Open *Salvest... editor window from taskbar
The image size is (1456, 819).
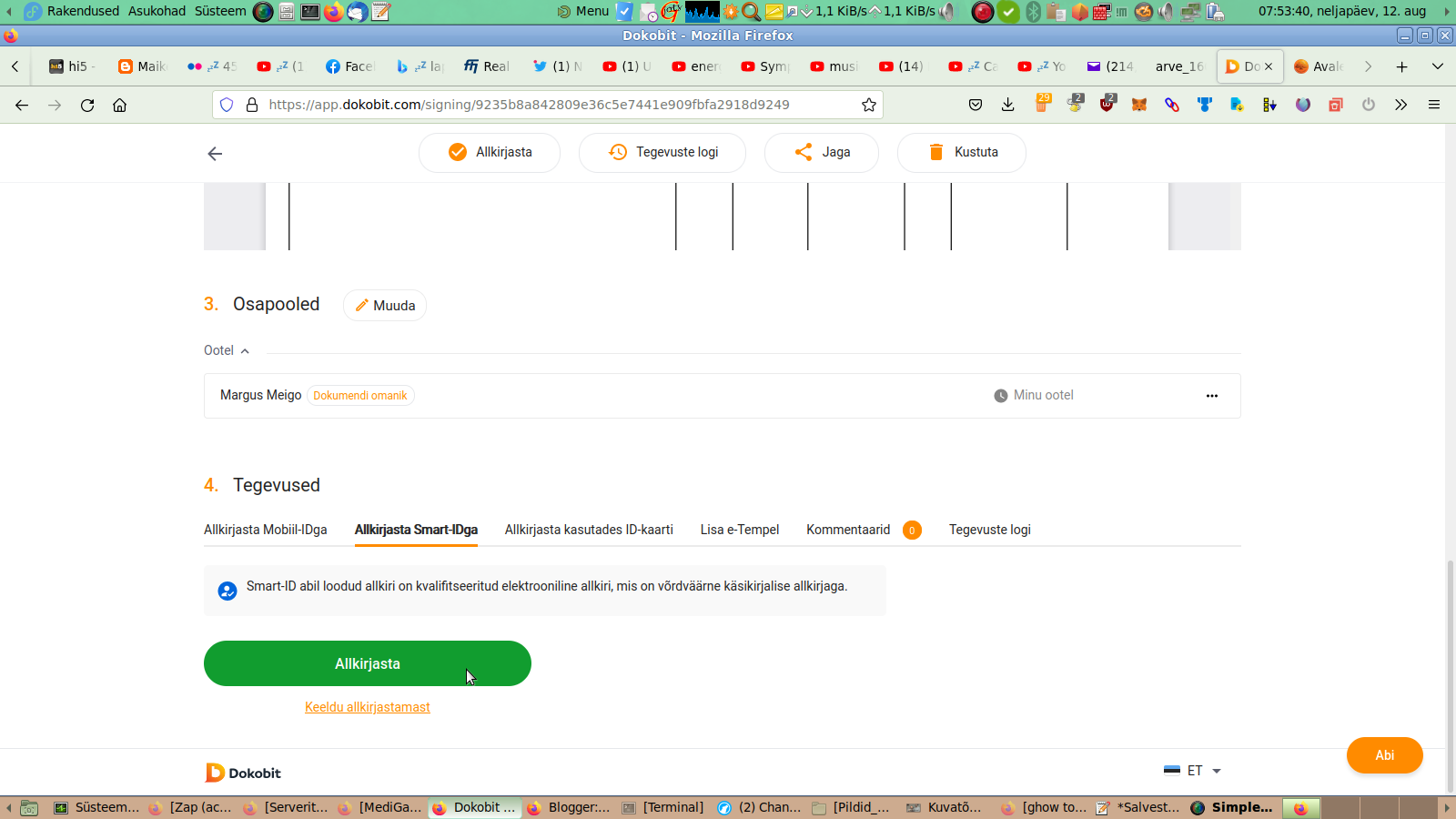(1138, 807)
